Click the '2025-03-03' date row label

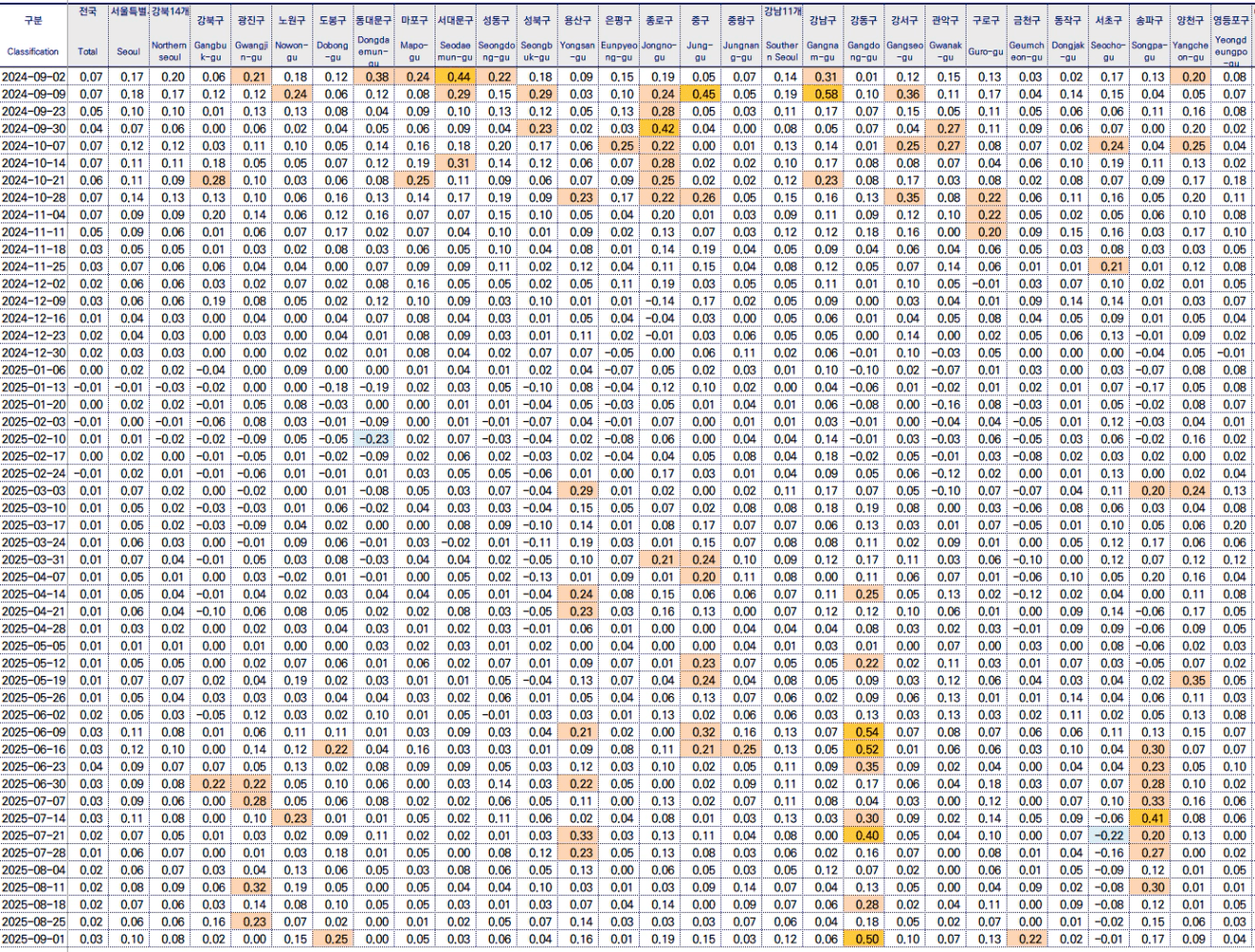(x=32, y=490)
